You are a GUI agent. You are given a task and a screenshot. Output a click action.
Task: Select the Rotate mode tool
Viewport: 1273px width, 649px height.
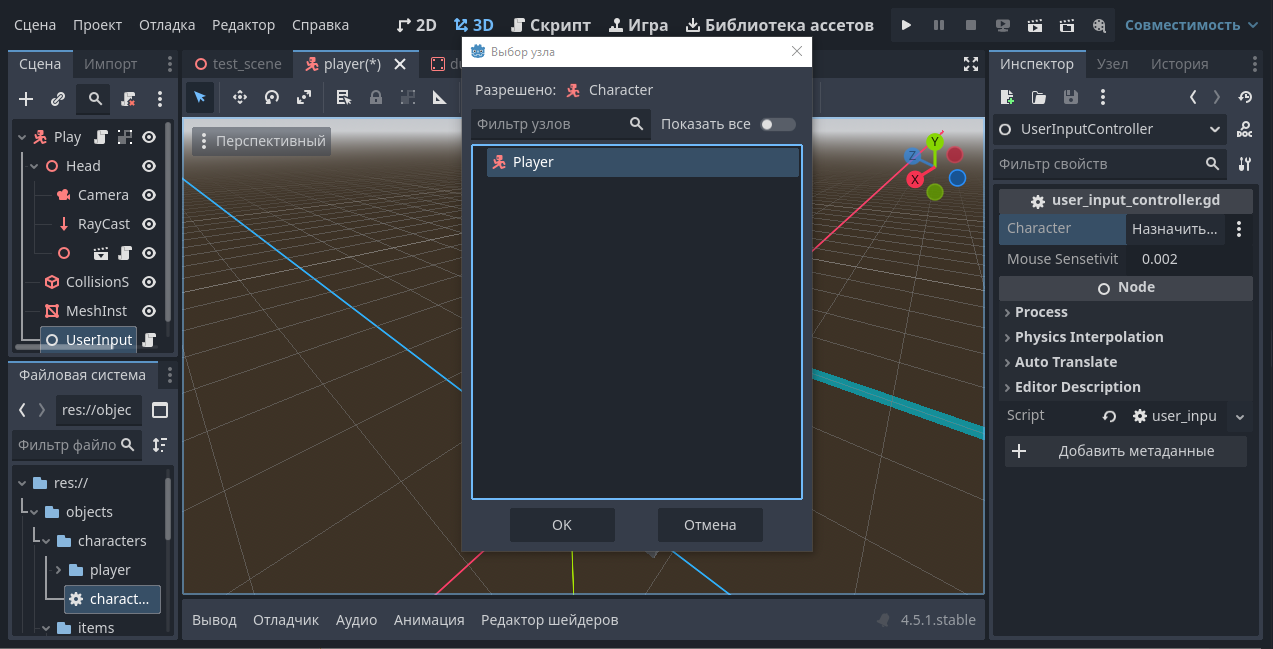(x=272, y=97)
